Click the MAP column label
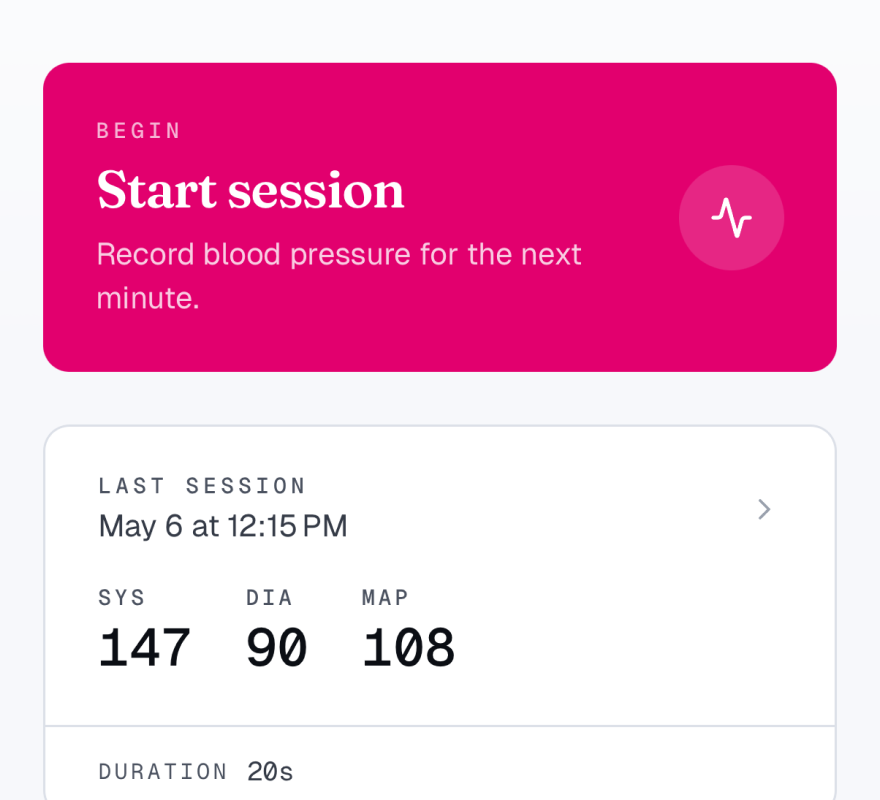 [x=386, y=597]
